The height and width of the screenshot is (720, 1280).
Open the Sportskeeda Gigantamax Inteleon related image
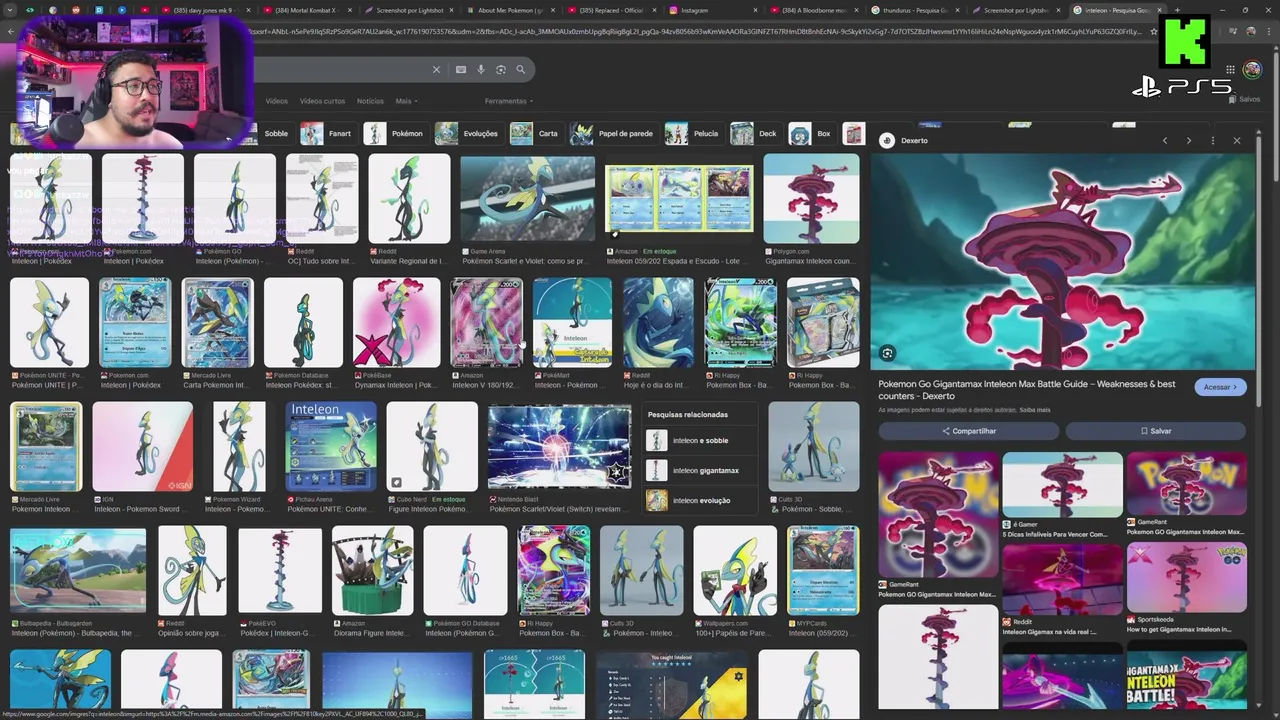tap(1186, 578)
